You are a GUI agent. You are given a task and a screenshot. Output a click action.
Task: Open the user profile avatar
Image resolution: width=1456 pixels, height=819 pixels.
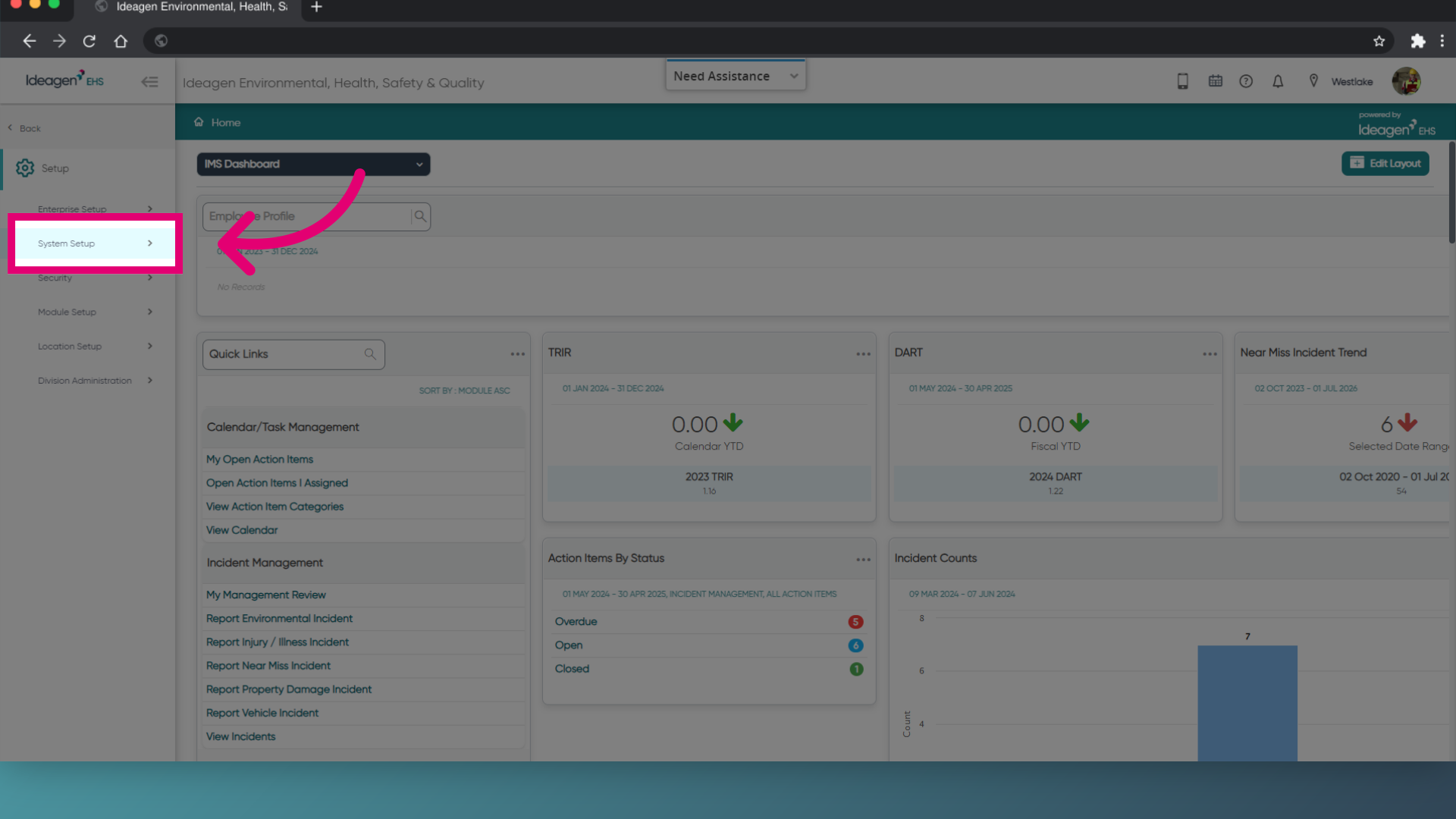[1406, 81]
